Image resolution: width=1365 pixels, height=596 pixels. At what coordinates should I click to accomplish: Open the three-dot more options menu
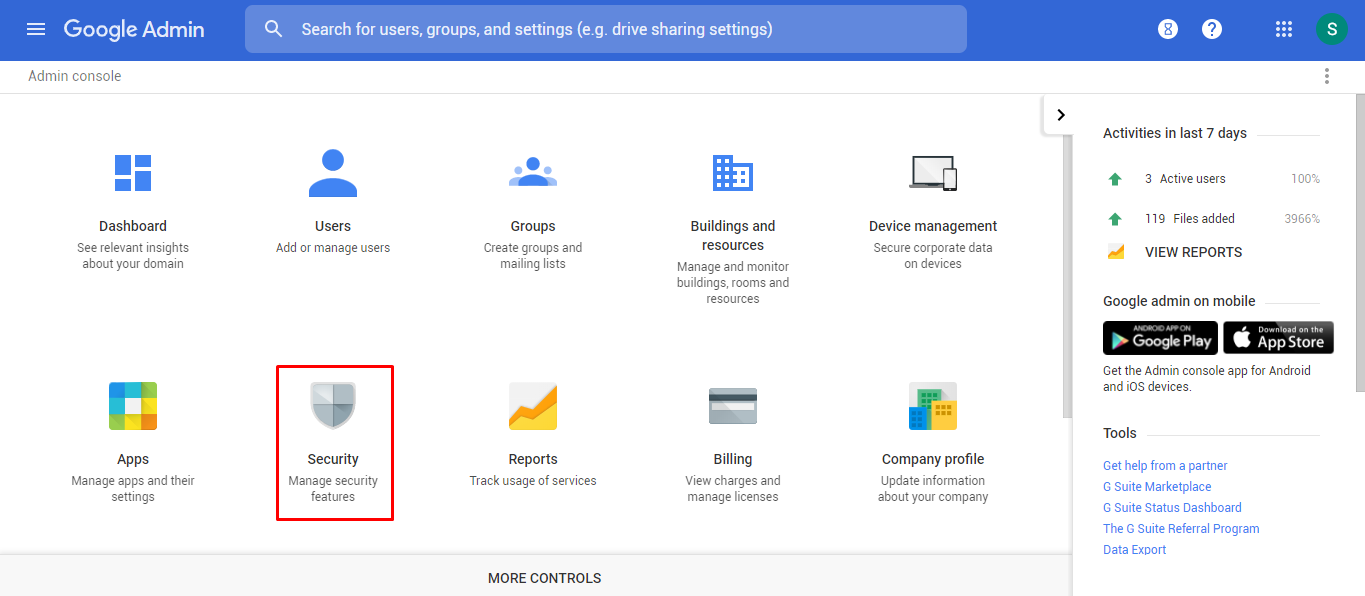[x=1327, y=76]
